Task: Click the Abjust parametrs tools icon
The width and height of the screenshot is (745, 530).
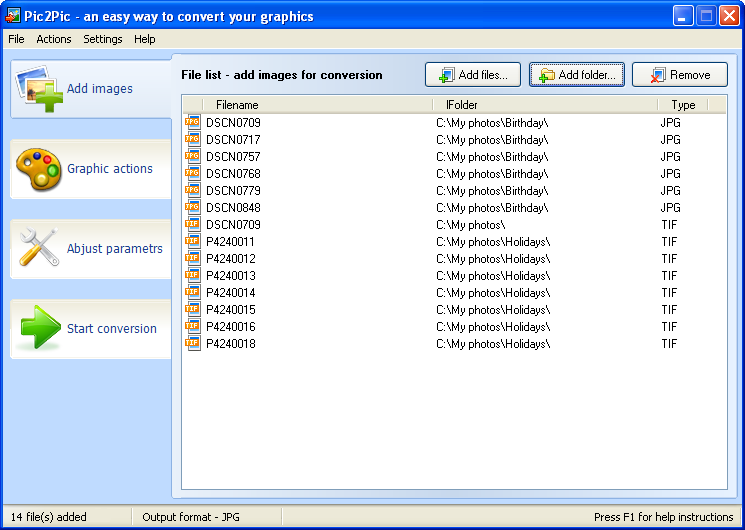Action: coord(38,247)
